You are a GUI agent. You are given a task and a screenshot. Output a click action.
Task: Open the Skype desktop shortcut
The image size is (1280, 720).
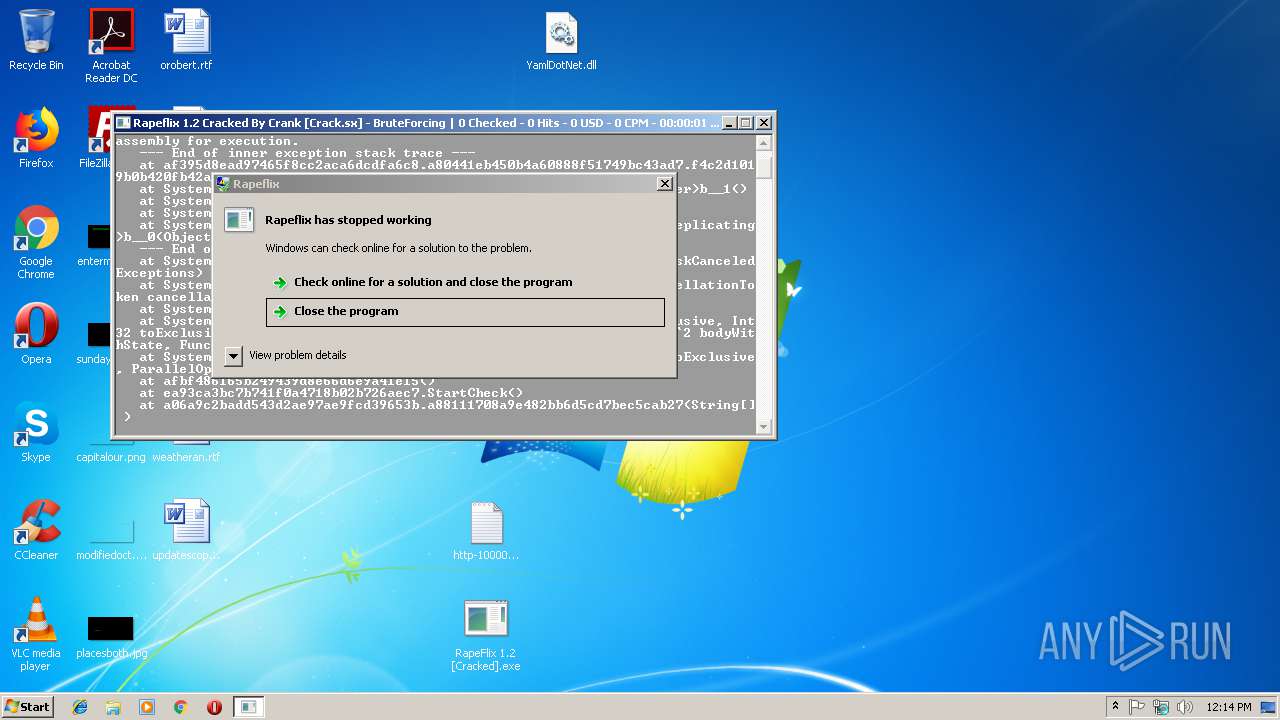36,431
